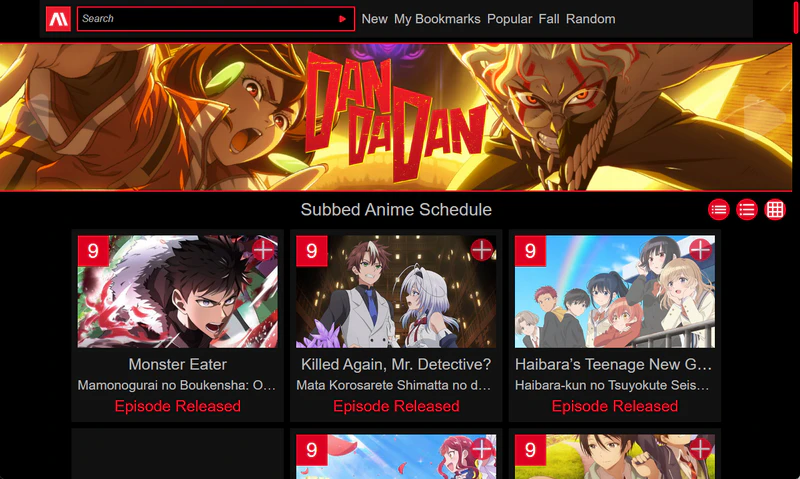Viewport: 800px width, 479px height.
Task: Open Monster Eater thumbnail image
Action: point(178,291)
